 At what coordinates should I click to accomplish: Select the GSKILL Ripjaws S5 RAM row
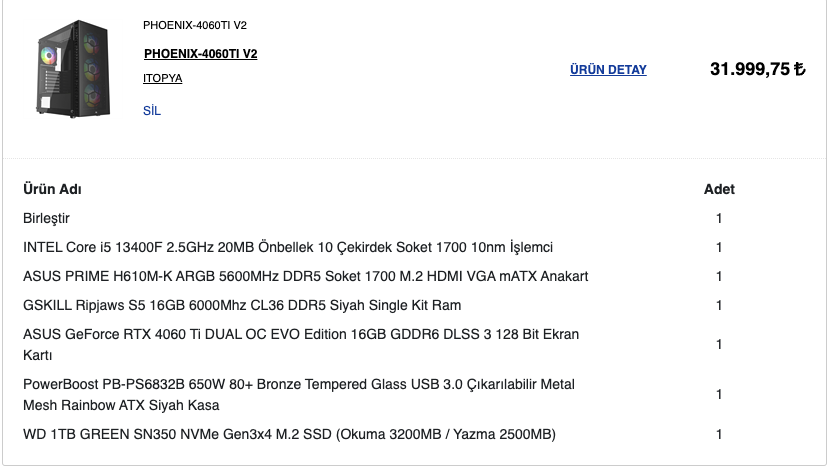tap(242, 305)
